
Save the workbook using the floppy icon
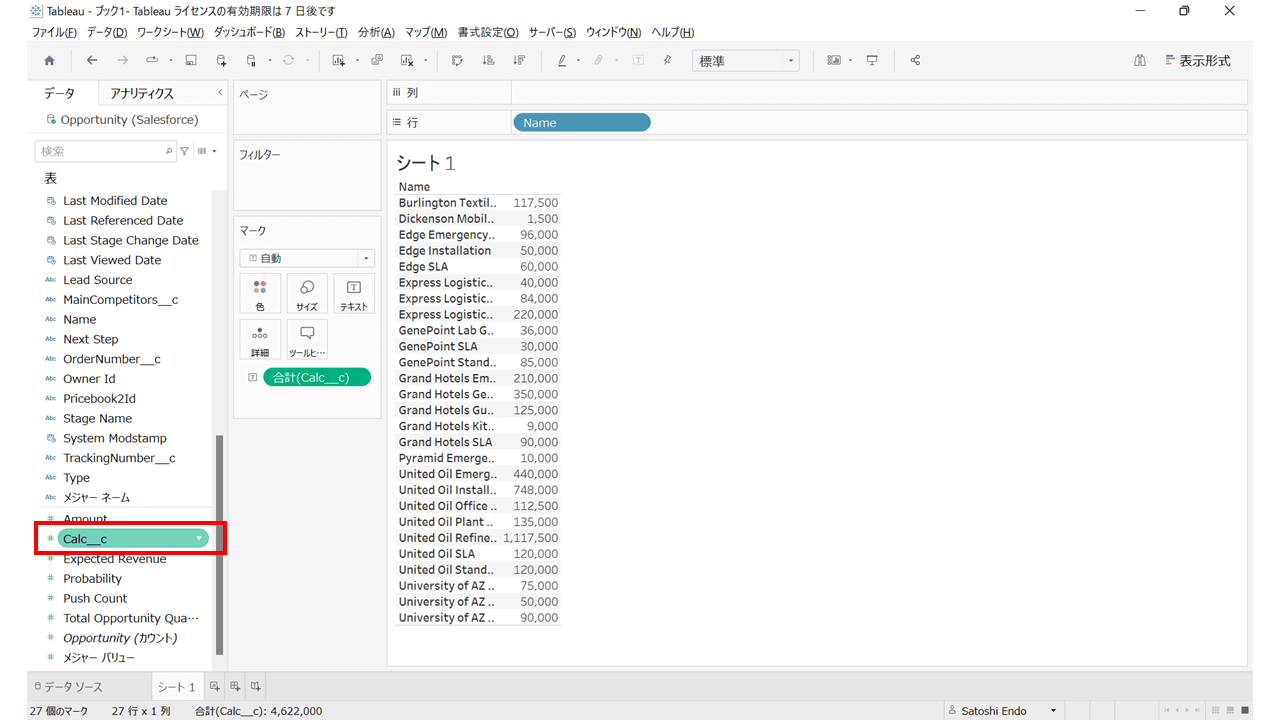coord(191,61)
